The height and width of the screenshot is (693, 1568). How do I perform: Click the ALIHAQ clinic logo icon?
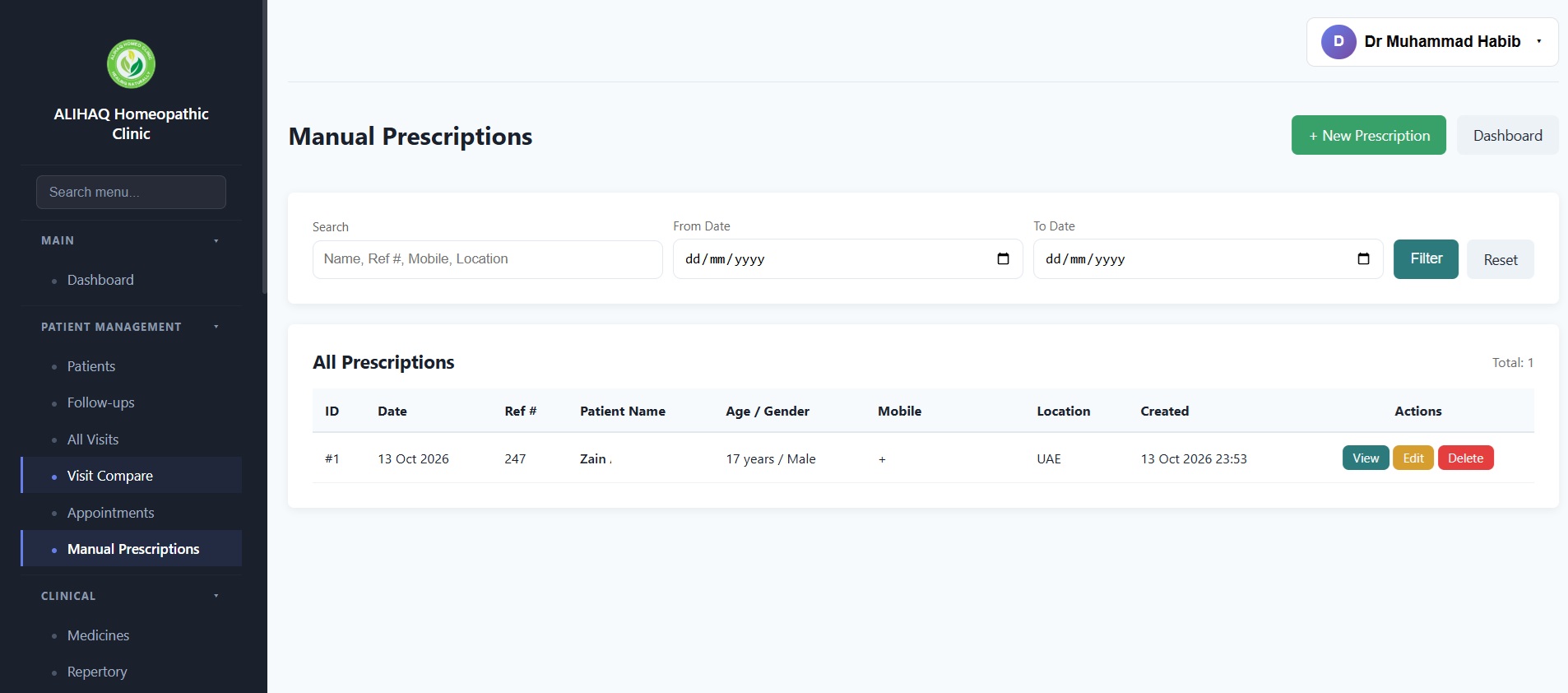point(131,64)
